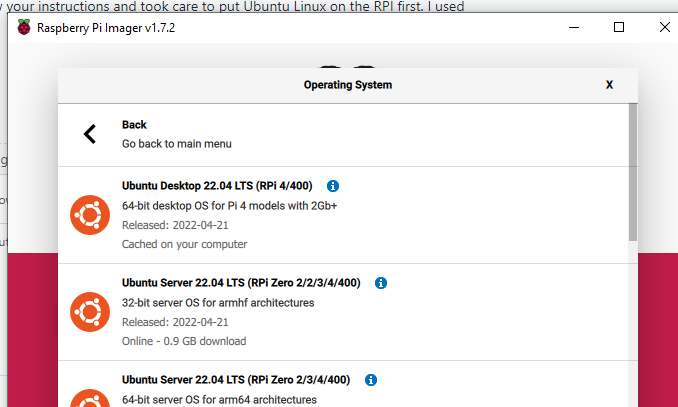Click 'Raspberry Pi Imager v1.7.2' title text
Viewport: 678px width, 407px height.
(x=106, y=28)
